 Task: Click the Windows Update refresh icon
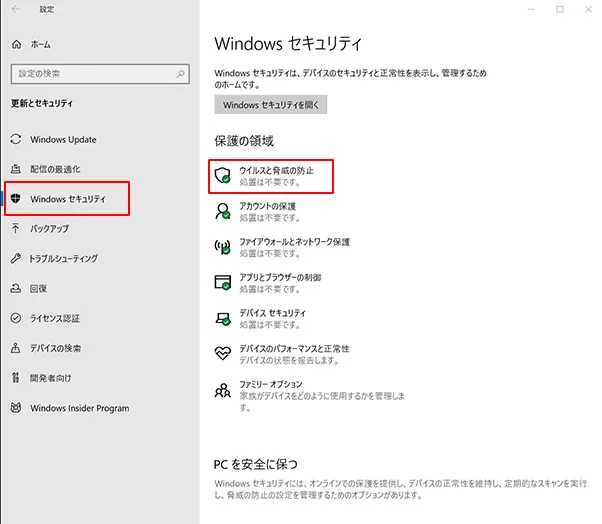coord(16,139)
